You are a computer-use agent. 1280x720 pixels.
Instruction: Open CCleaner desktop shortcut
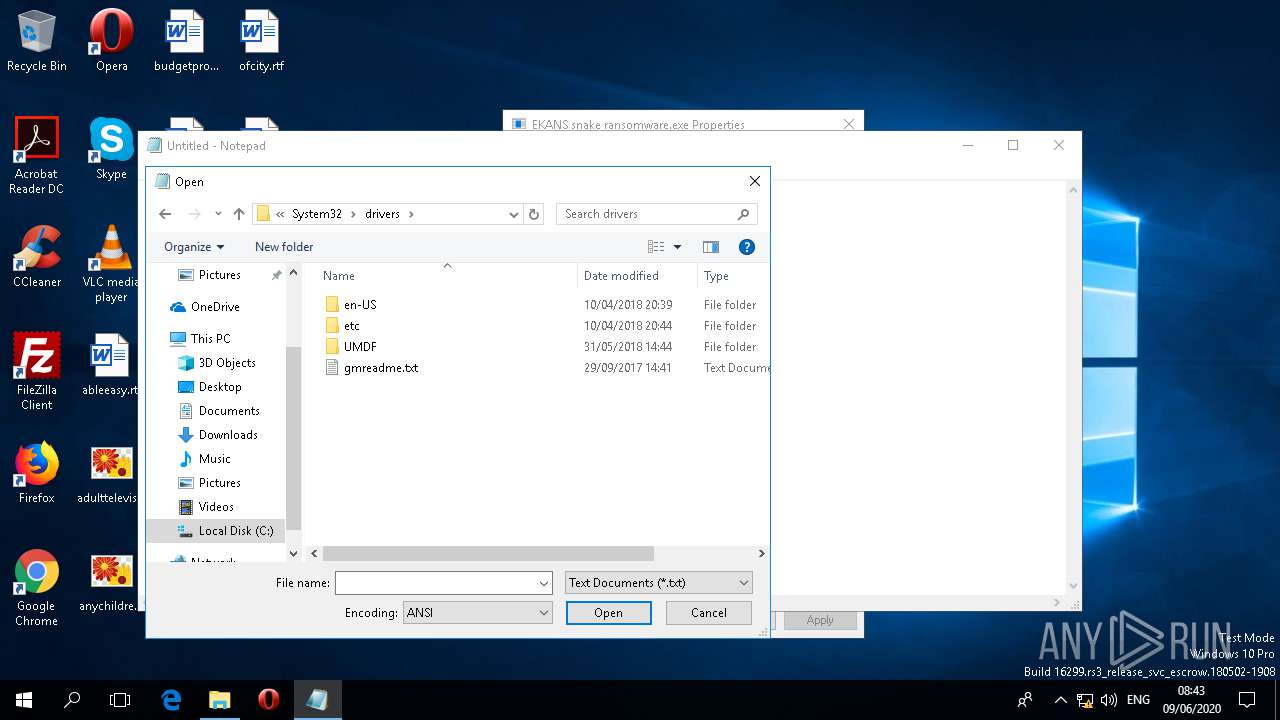(x=37, y=258)
